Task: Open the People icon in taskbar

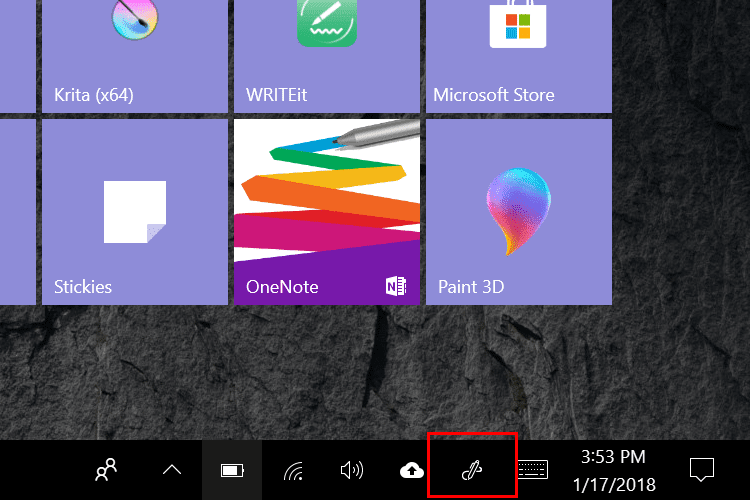Action: (106, 470)
